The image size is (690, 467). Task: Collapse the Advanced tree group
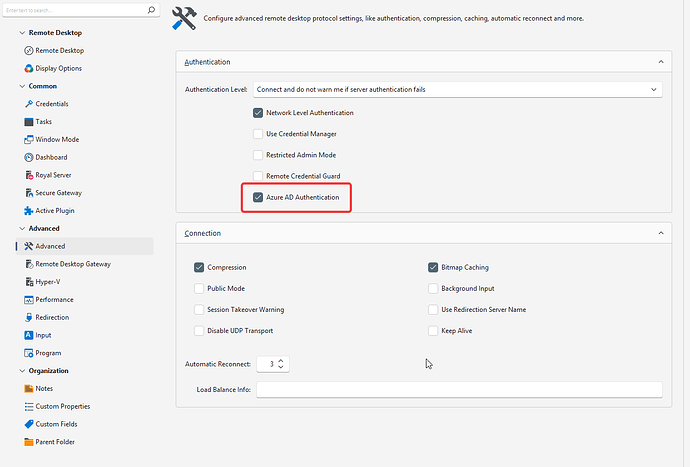(22, 228)
